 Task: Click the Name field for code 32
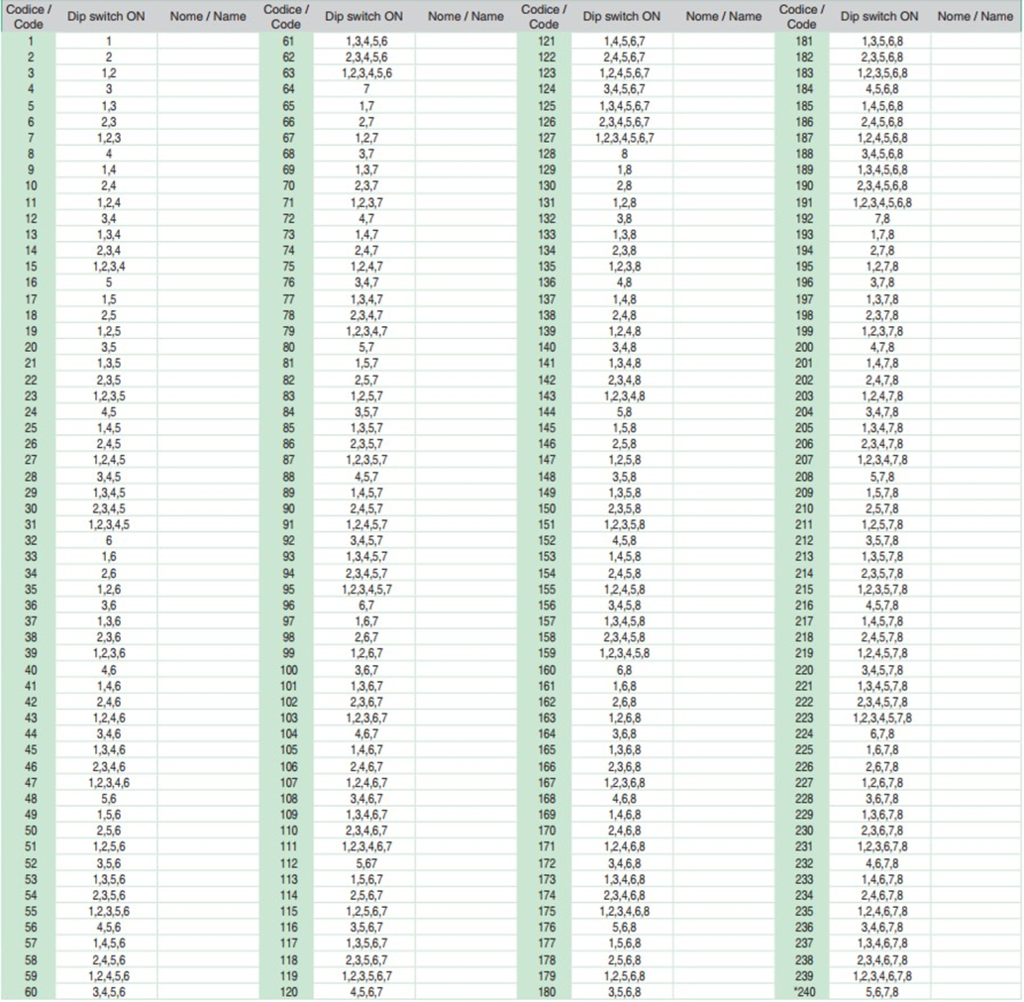point(207,540)
